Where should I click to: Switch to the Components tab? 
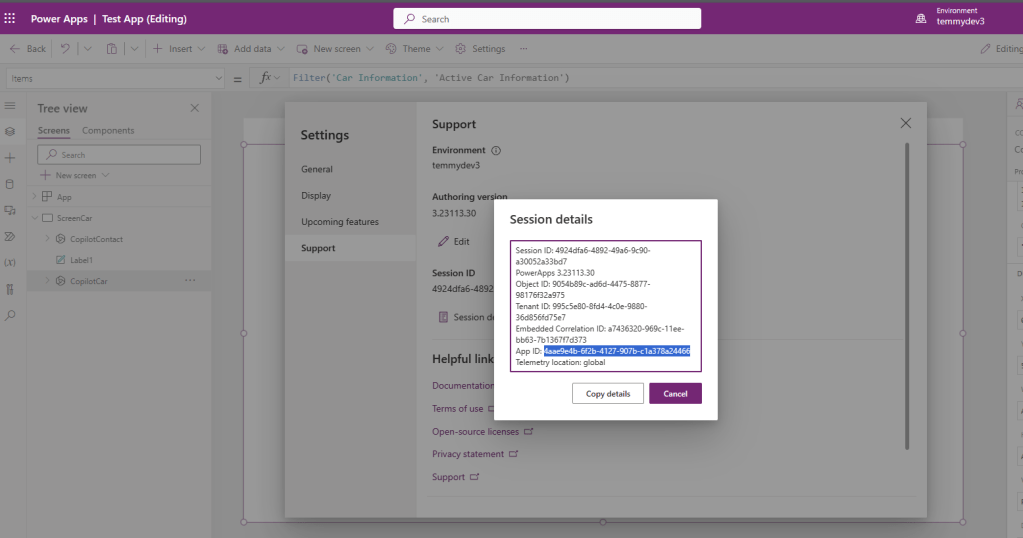point(108,130)
